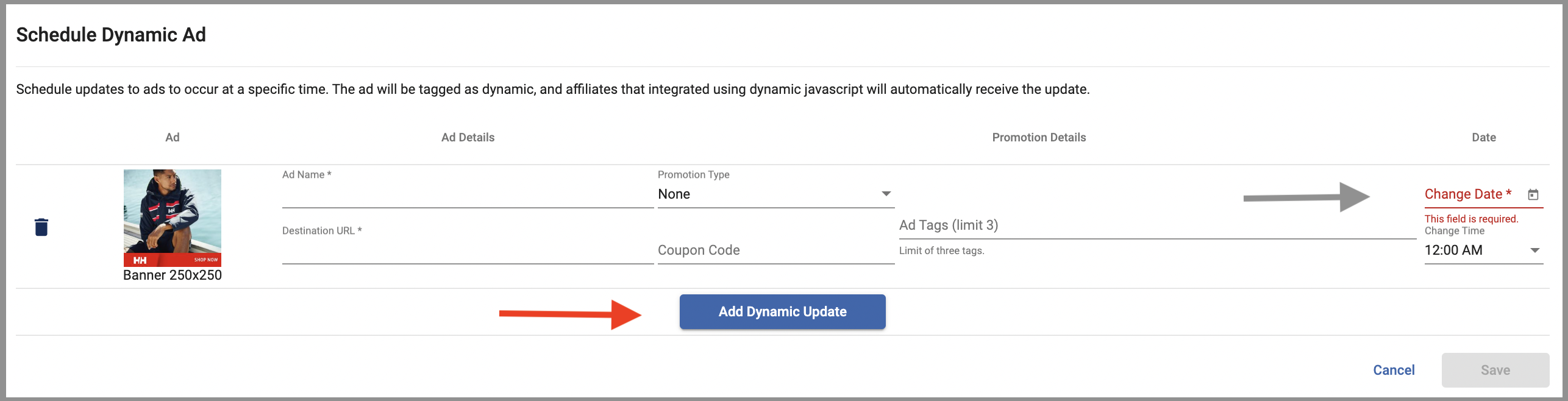Click the Ad column header
This screenshot has height=401, width=1568.
(173, 138)
